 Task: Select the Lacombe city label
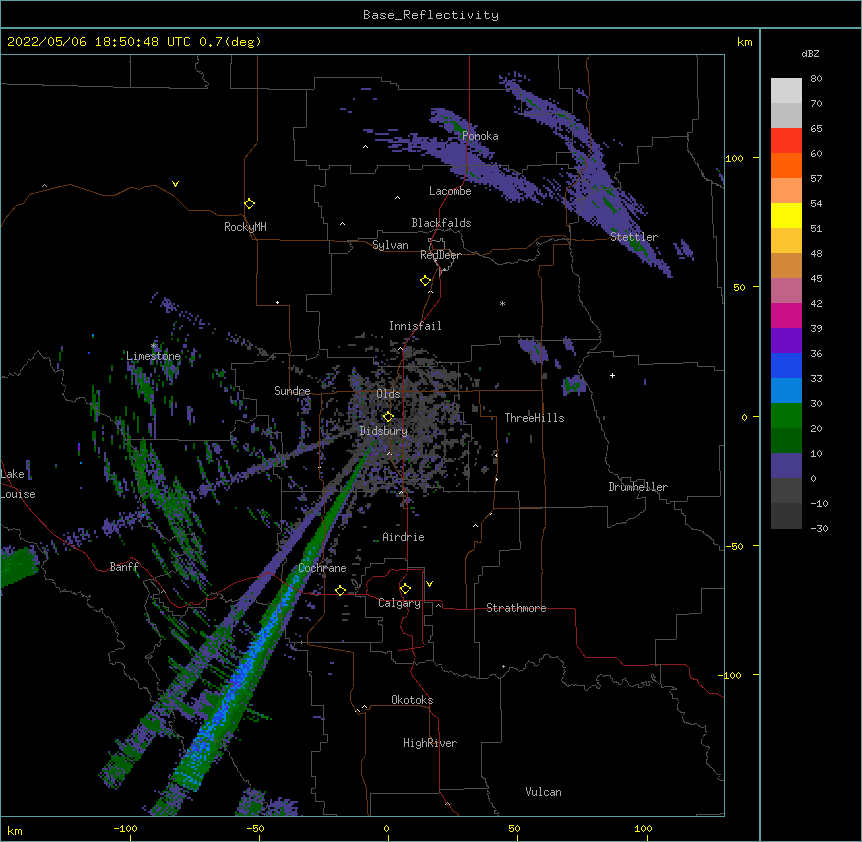click(450, 191)
